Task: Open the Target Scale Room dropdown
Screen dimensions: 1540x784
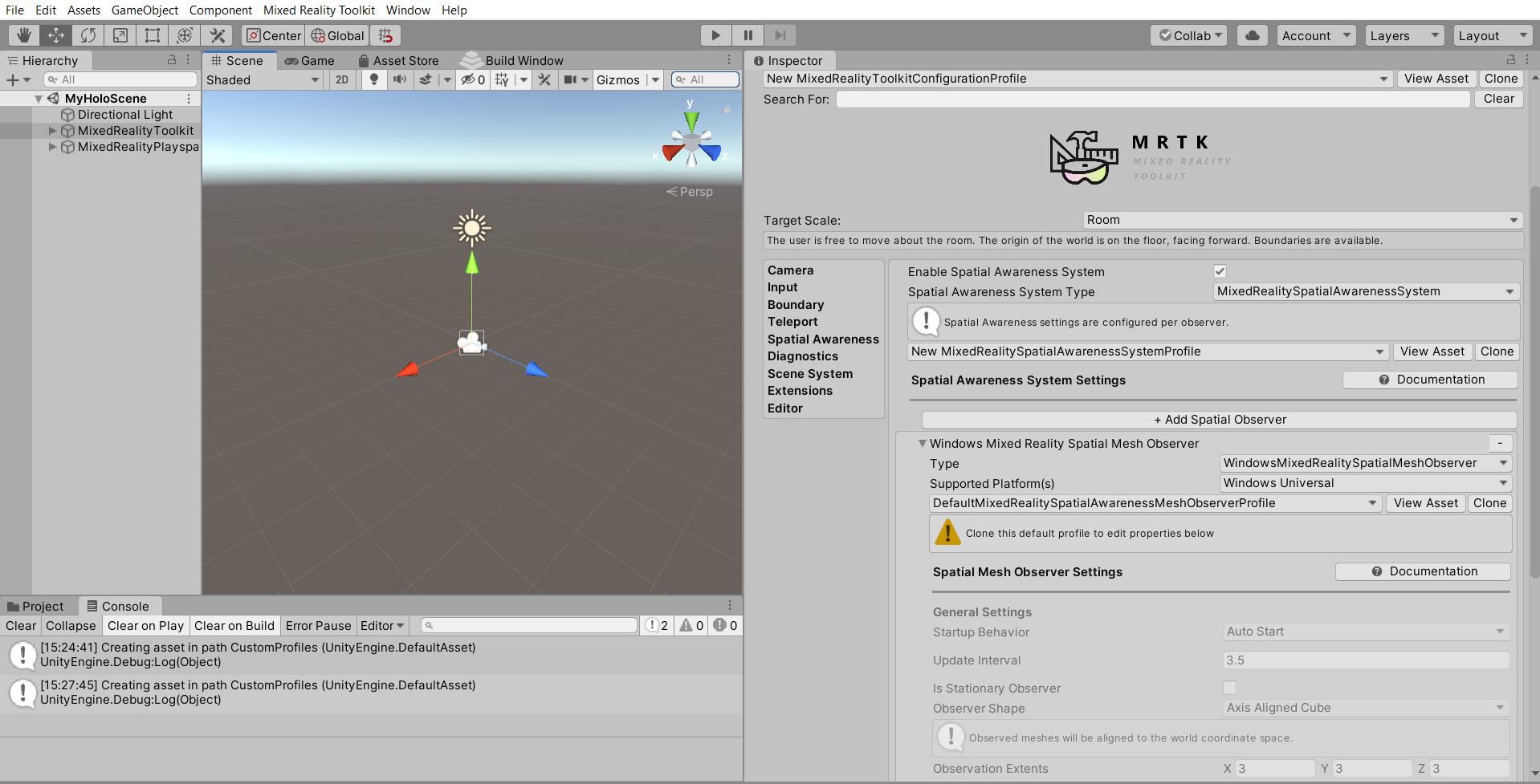Action: coord(1301,220)
